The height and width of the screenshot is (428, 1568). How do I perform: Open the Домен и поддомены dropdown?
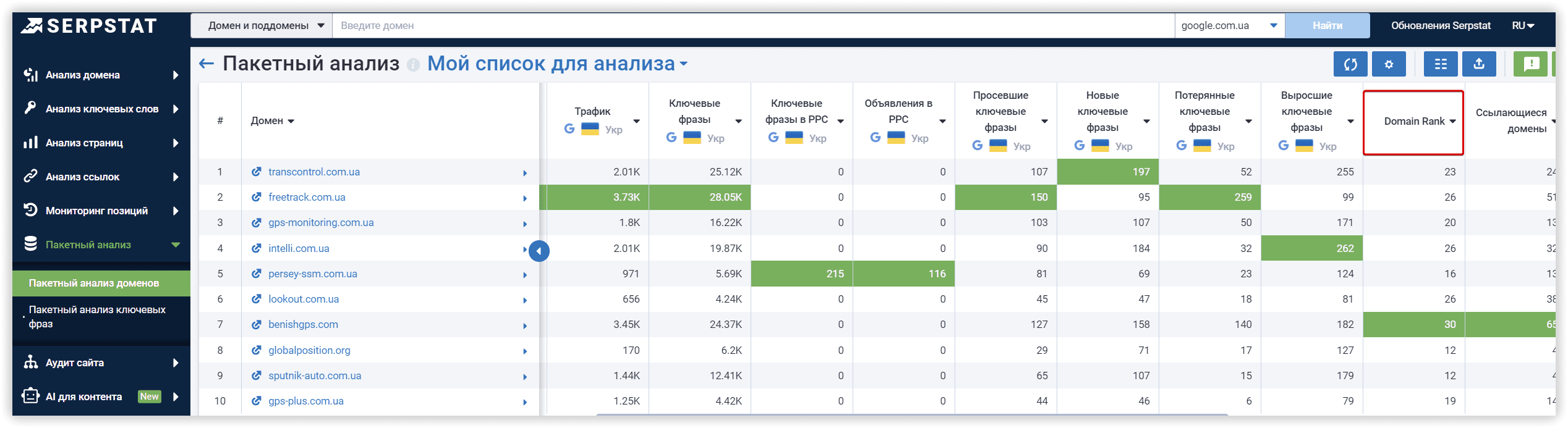click(x=262, y=25)
